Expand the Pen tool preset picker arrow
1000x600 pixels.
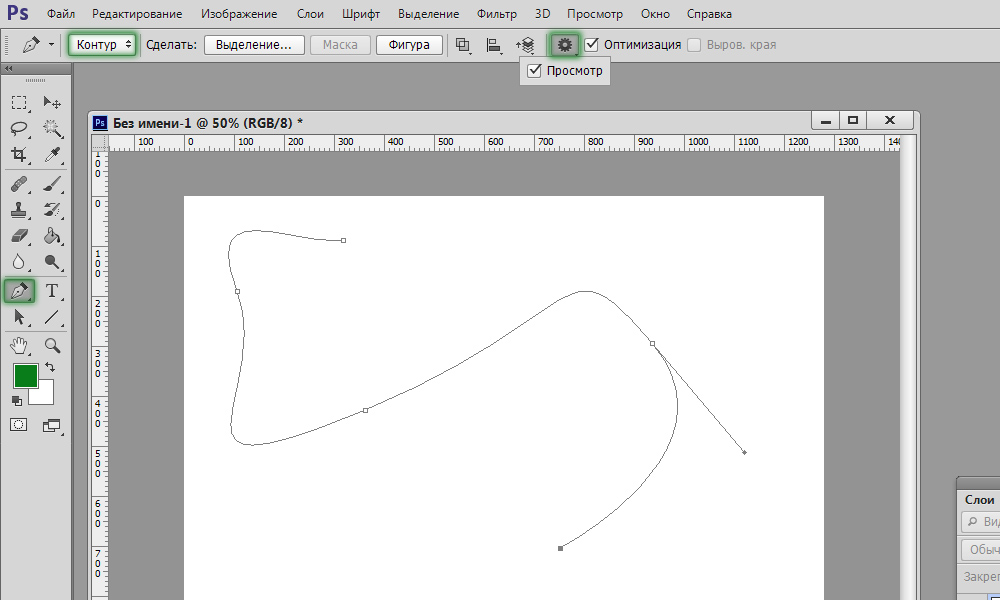click(51, 45)
